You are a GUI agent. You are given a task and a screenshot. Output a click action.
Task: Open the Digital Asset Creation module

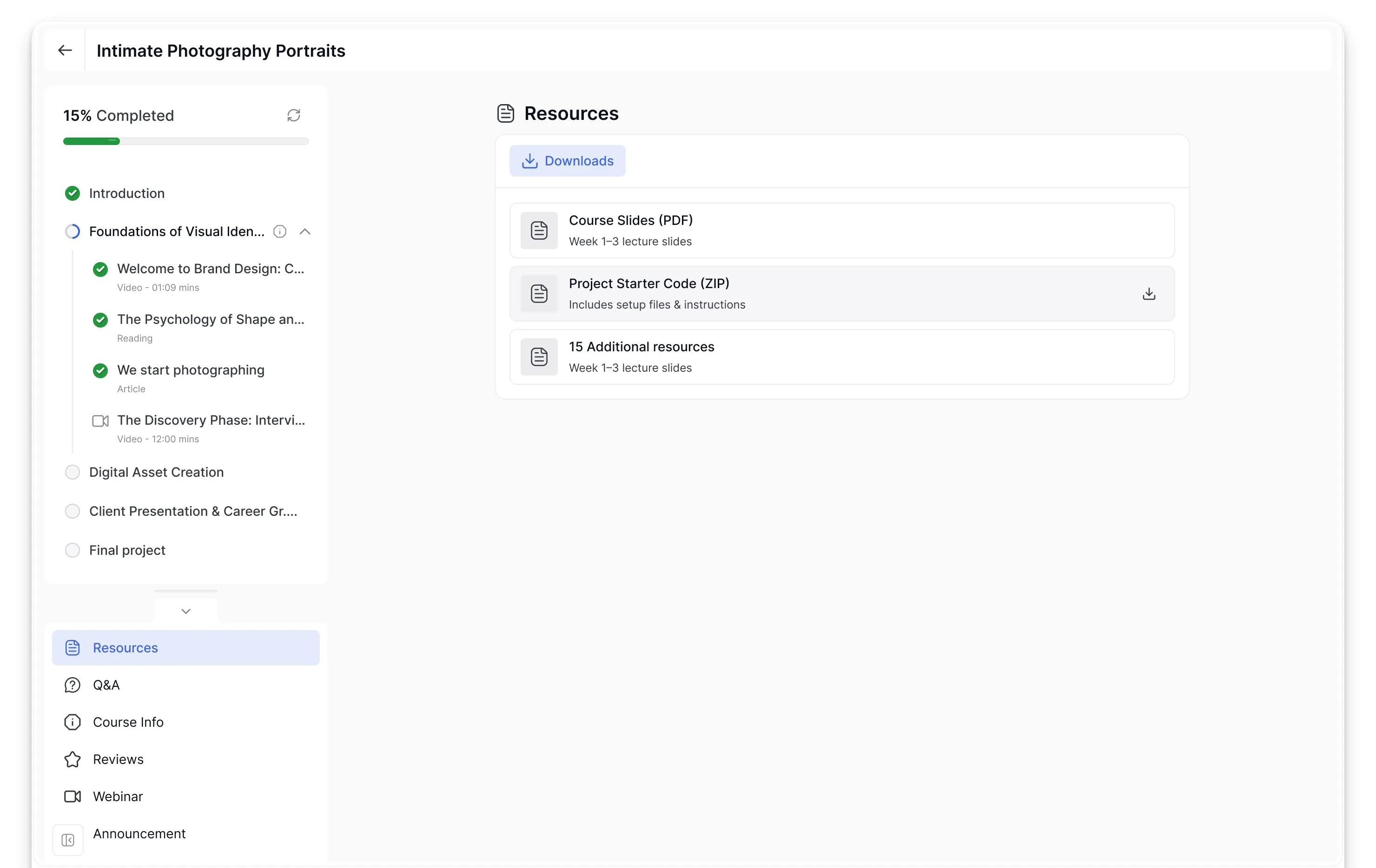[157, 472]
